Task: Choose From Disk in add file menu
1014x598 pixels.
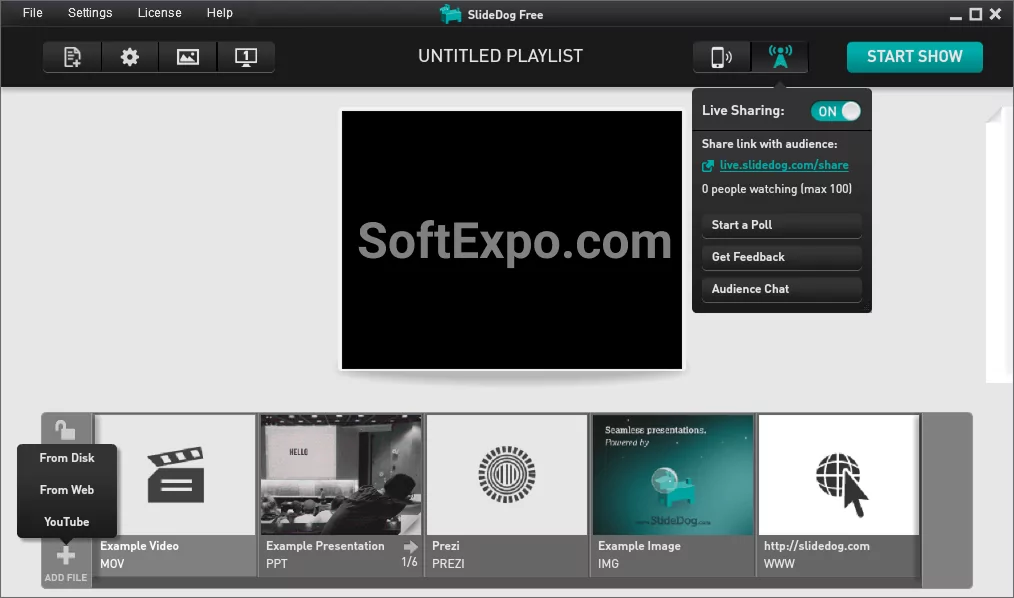Action: (x=67, y=458)
